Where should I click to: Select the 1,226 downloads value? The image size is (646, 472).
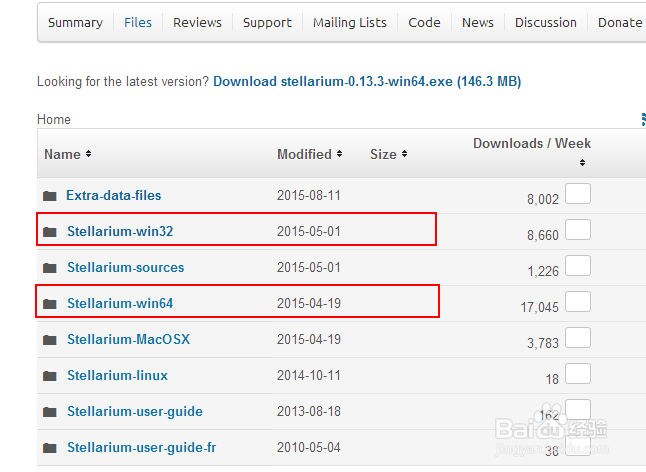543,271
